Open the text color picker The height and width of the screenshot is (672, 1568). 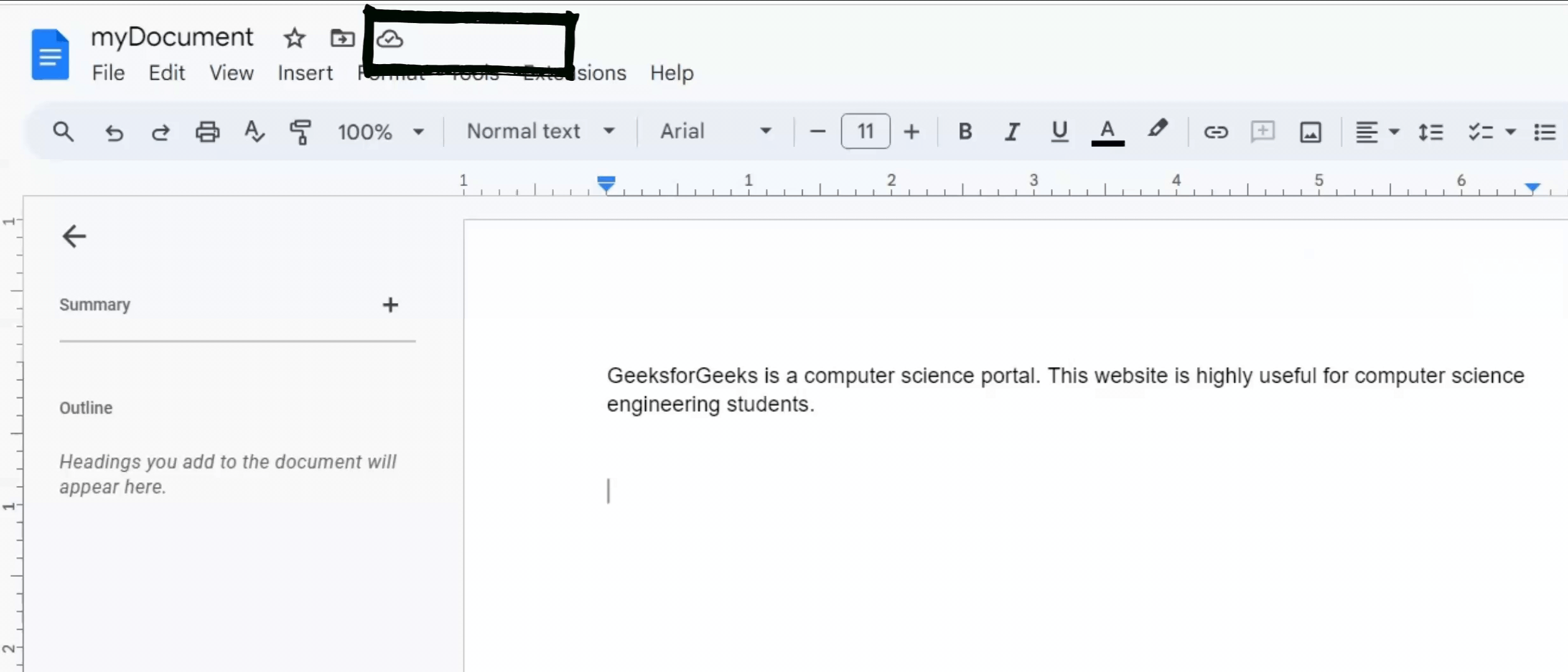click(1108, 132)
